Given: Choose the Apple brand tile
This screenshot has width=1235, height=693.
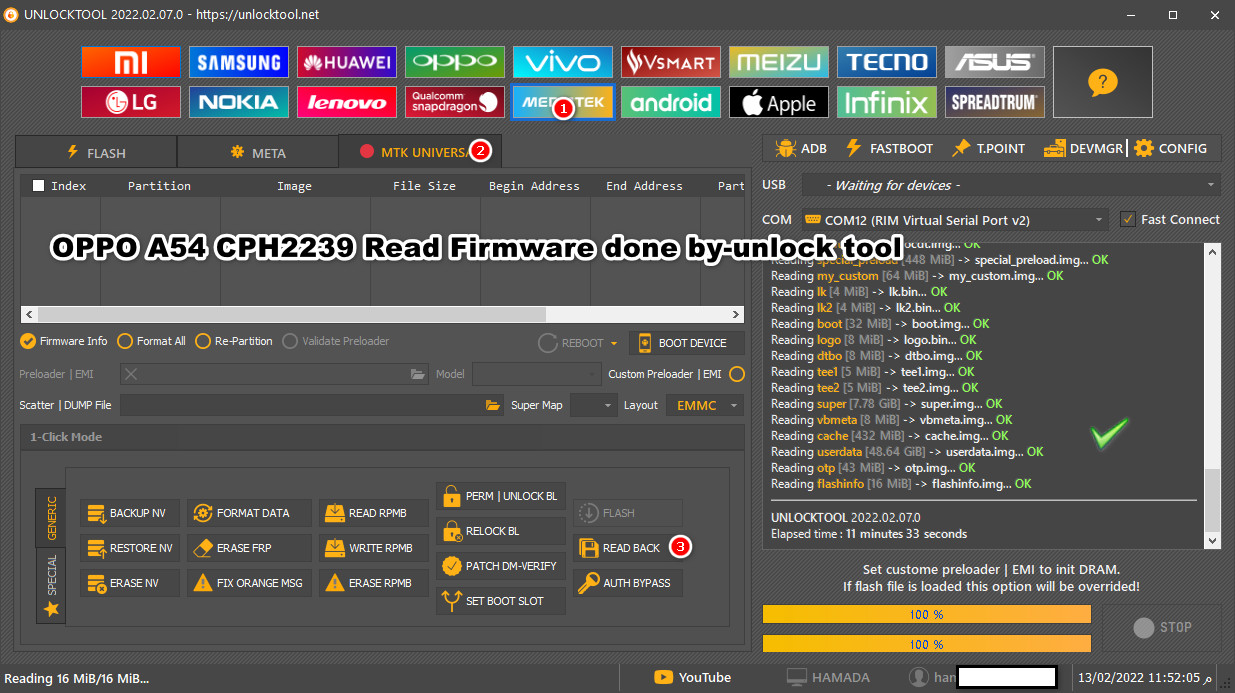Looking at the screenshot, I should click(x=779, y=102).
